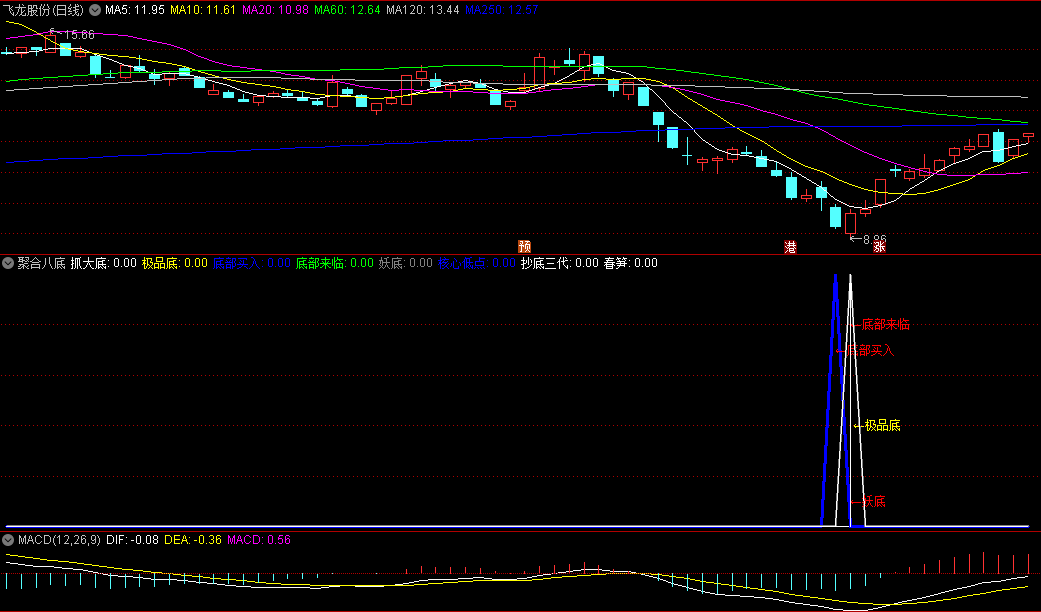
Task: Click the DIF: -0.08 value
Action: pyautogui.click(x=132, y=540)
